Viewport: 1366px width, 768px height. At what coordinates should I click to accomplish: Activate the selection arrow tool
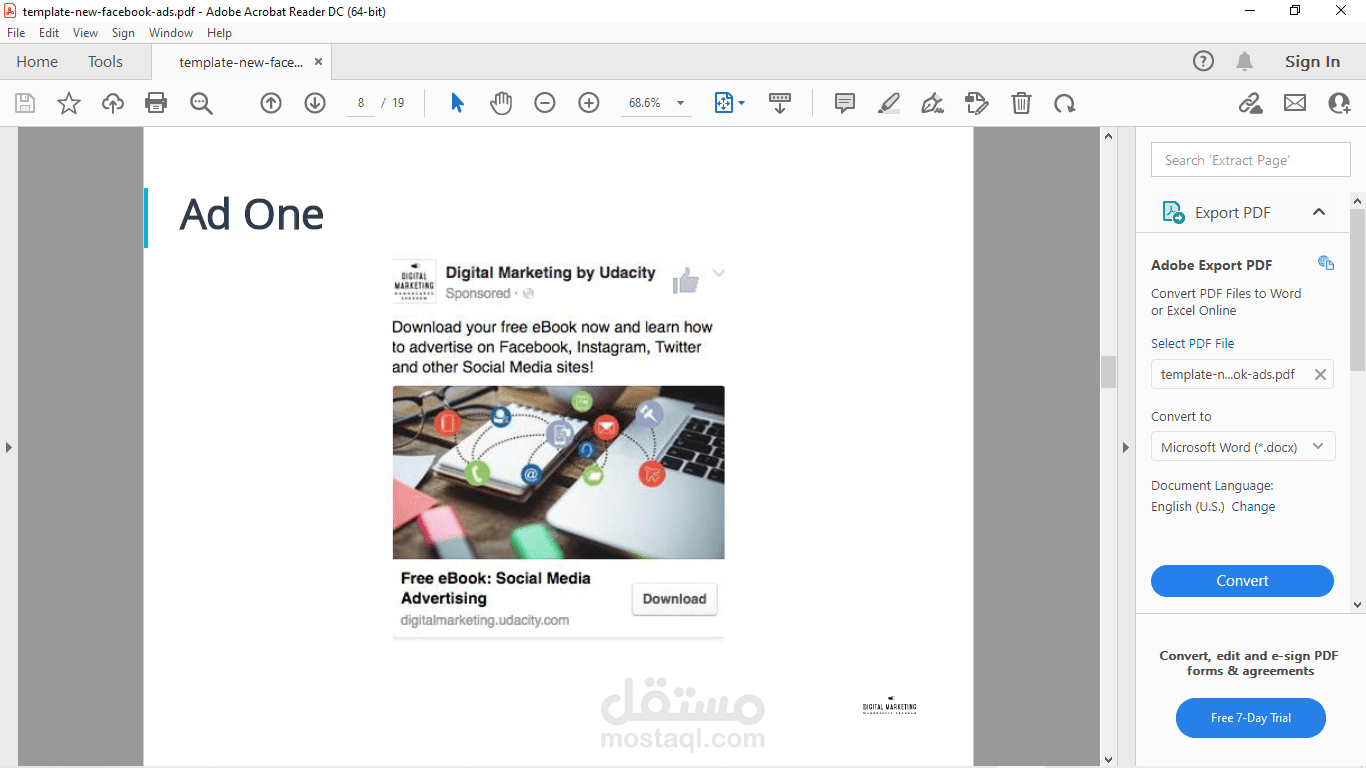pyautogui.click(x=457, y=103)
